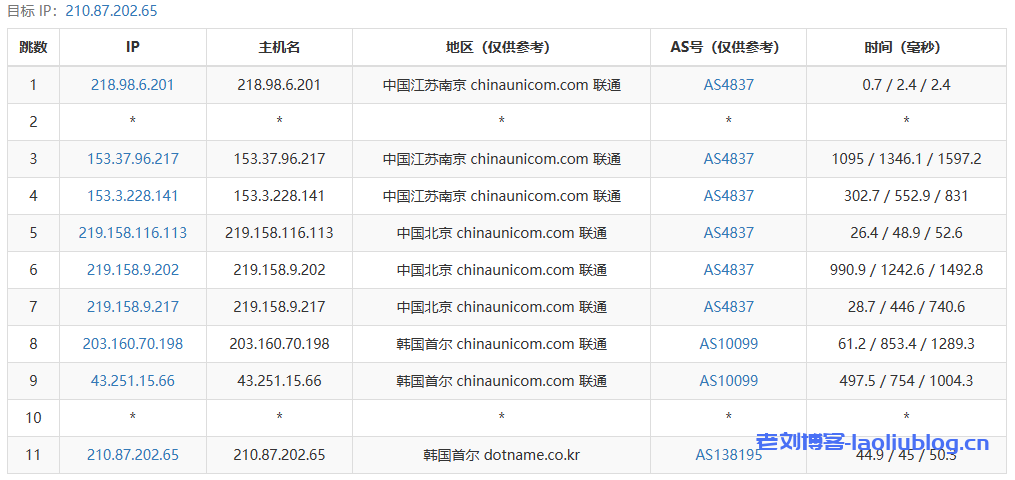
Task: Open the 203.160.70.198 IP link
Action: [x=132, y=344]
